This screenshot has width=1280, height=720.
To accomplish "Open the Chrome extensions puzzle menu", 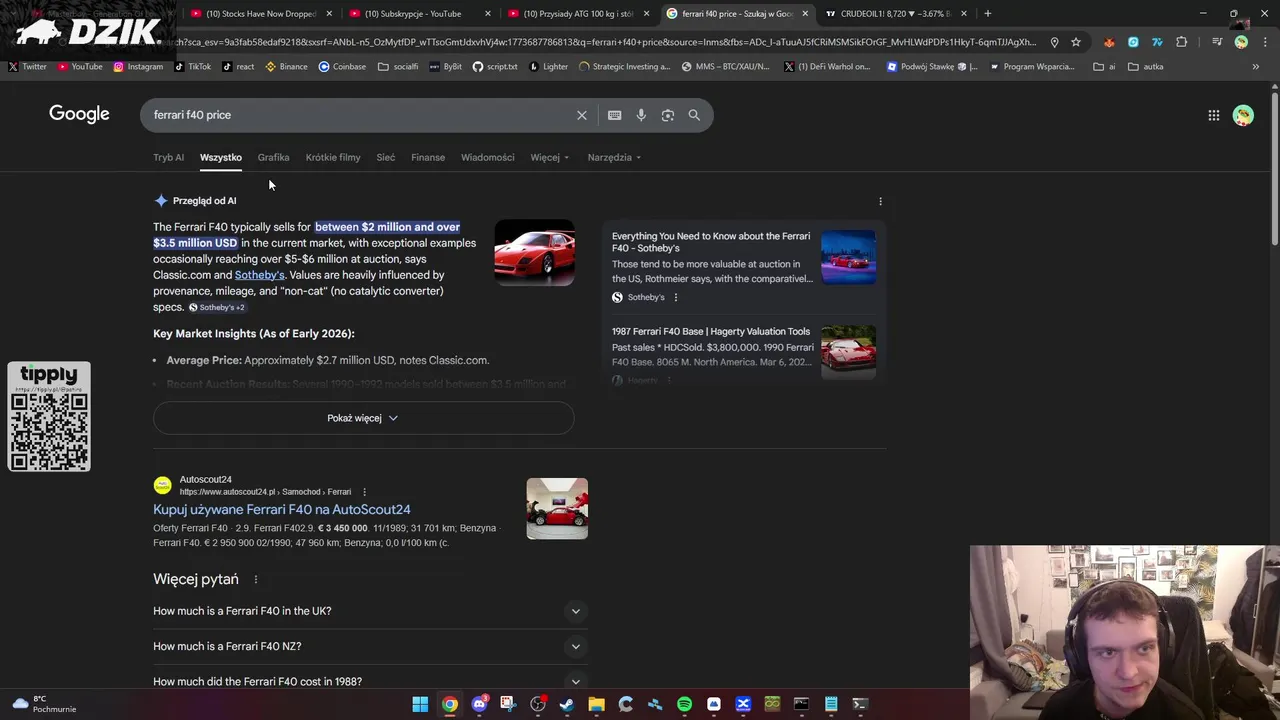I will 1181,42.
